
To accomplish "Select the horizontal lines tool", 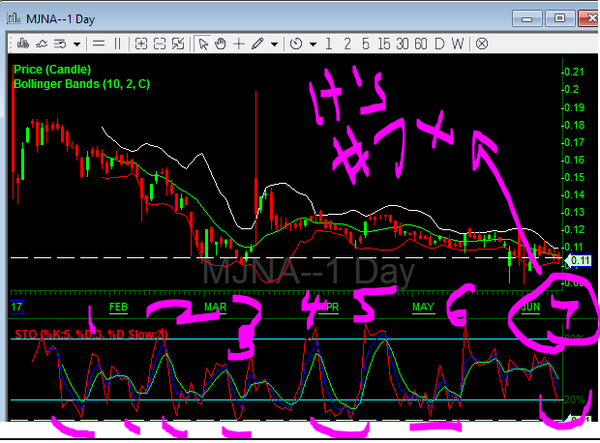I will click(x=98, y=44).
